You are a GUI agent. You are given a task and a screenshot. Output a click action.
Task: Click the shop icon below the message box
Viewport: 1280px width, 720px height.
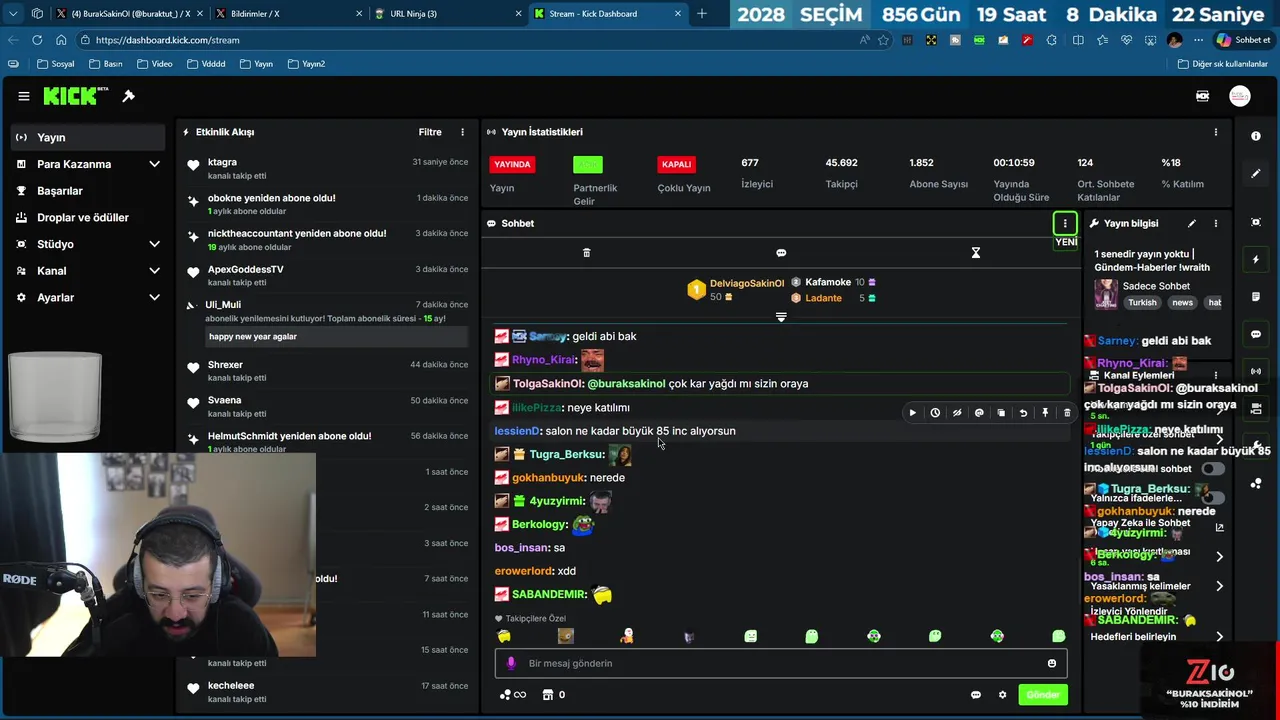(x=548, y=695)
